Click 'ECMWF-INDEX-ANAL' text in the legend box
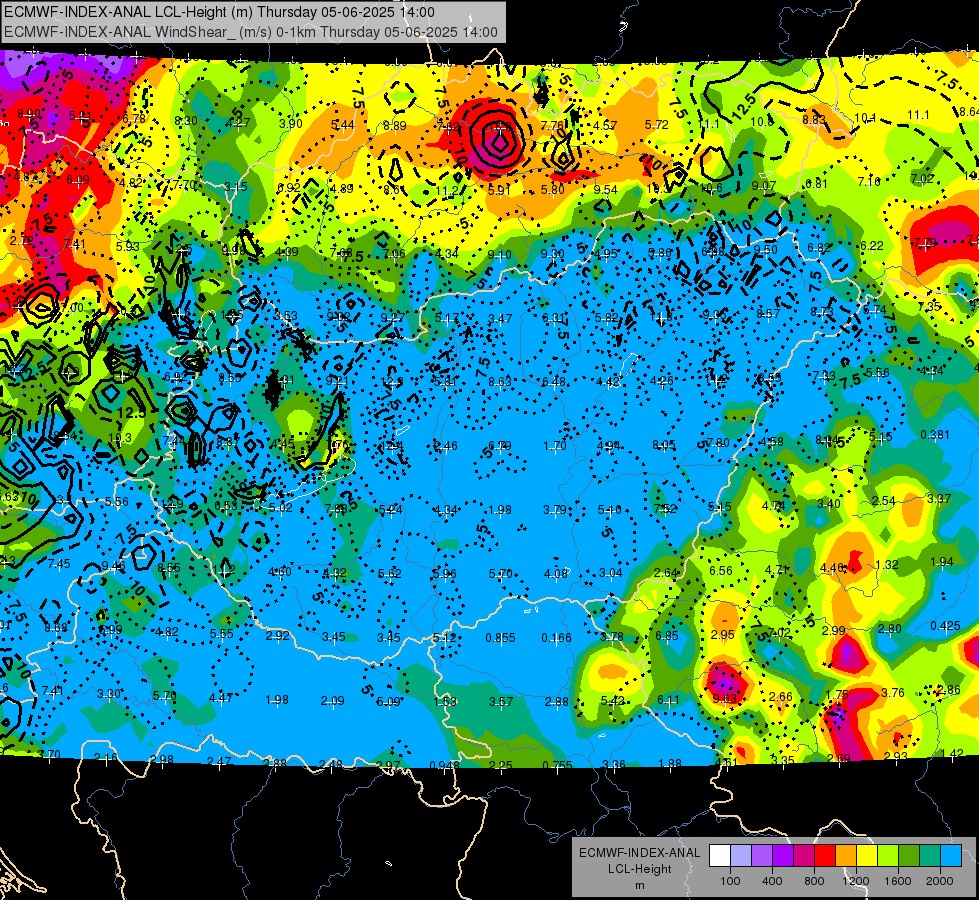Viewport: 979px width, 900px height. click(x=639, y=853)
